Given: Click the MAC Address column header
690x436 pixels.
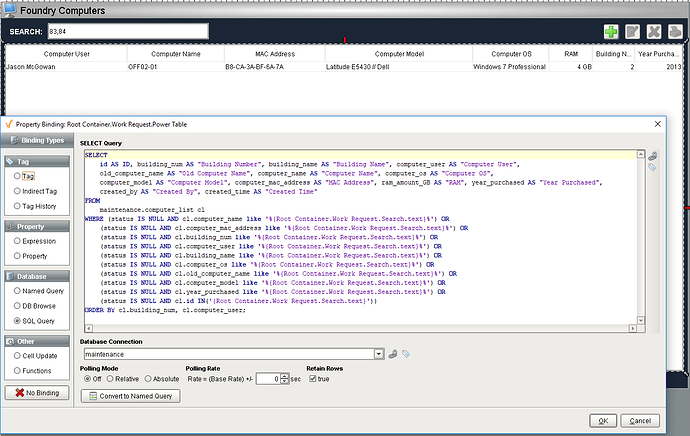Looking at the screenshot, I should pos(275,54).
